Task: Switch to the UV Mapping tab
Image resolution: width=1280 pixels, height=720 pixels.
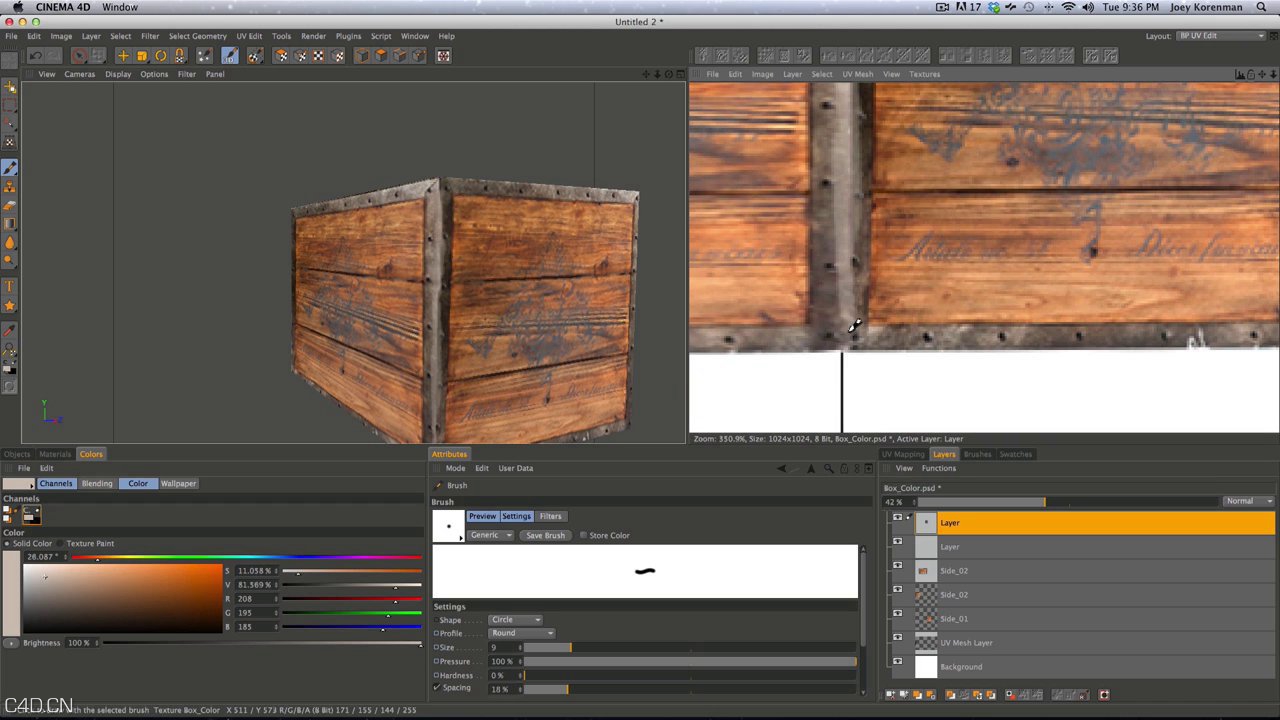Action: (903, 454)
